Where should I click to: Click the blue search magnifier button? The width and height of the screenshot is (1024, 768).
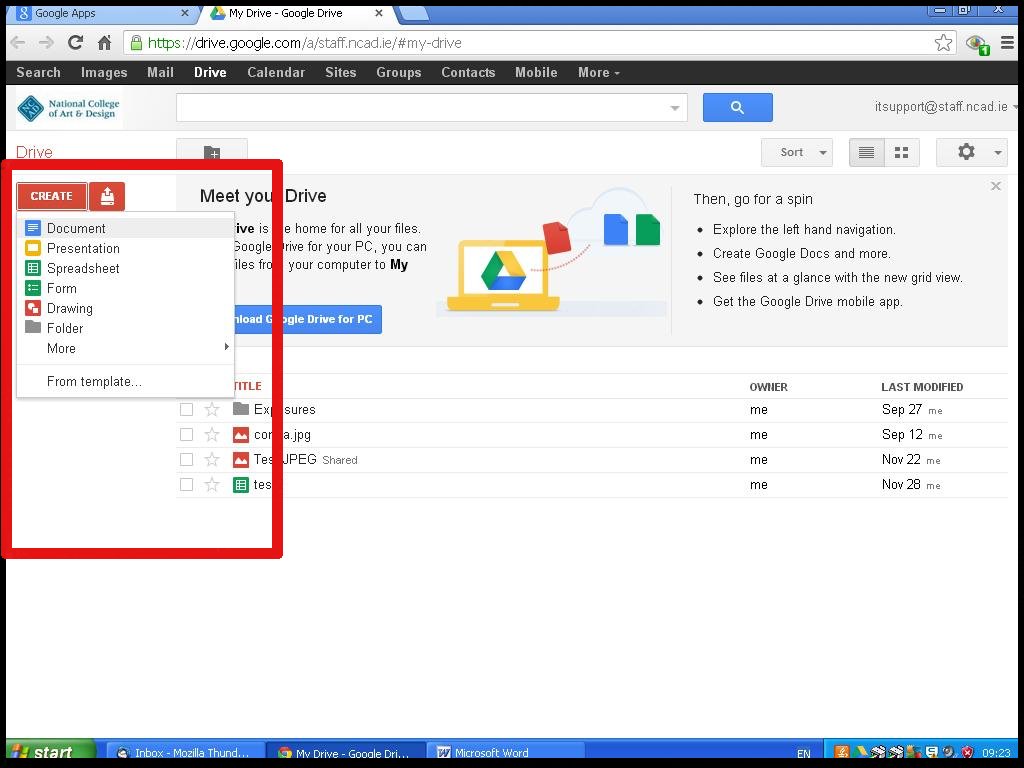(737, 107)
